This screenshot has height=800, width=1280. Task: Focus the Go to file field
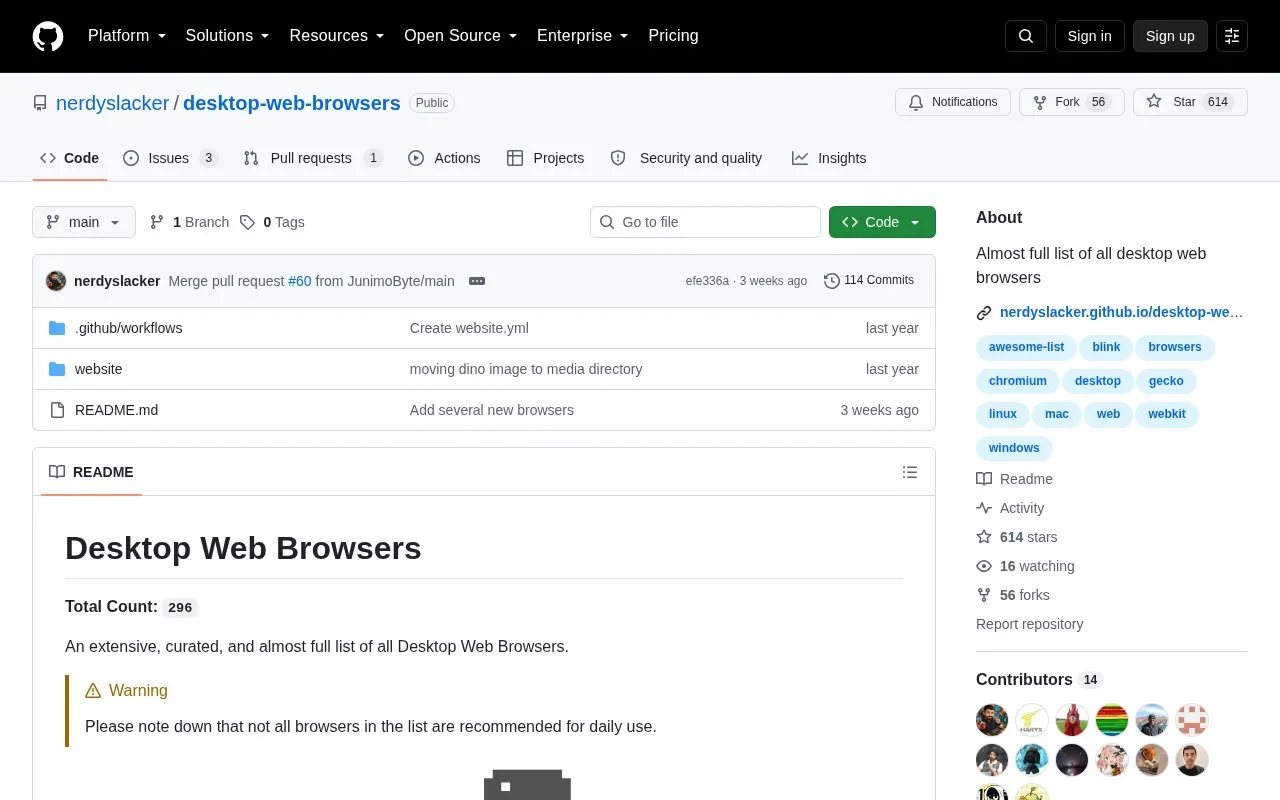[705, 222]
